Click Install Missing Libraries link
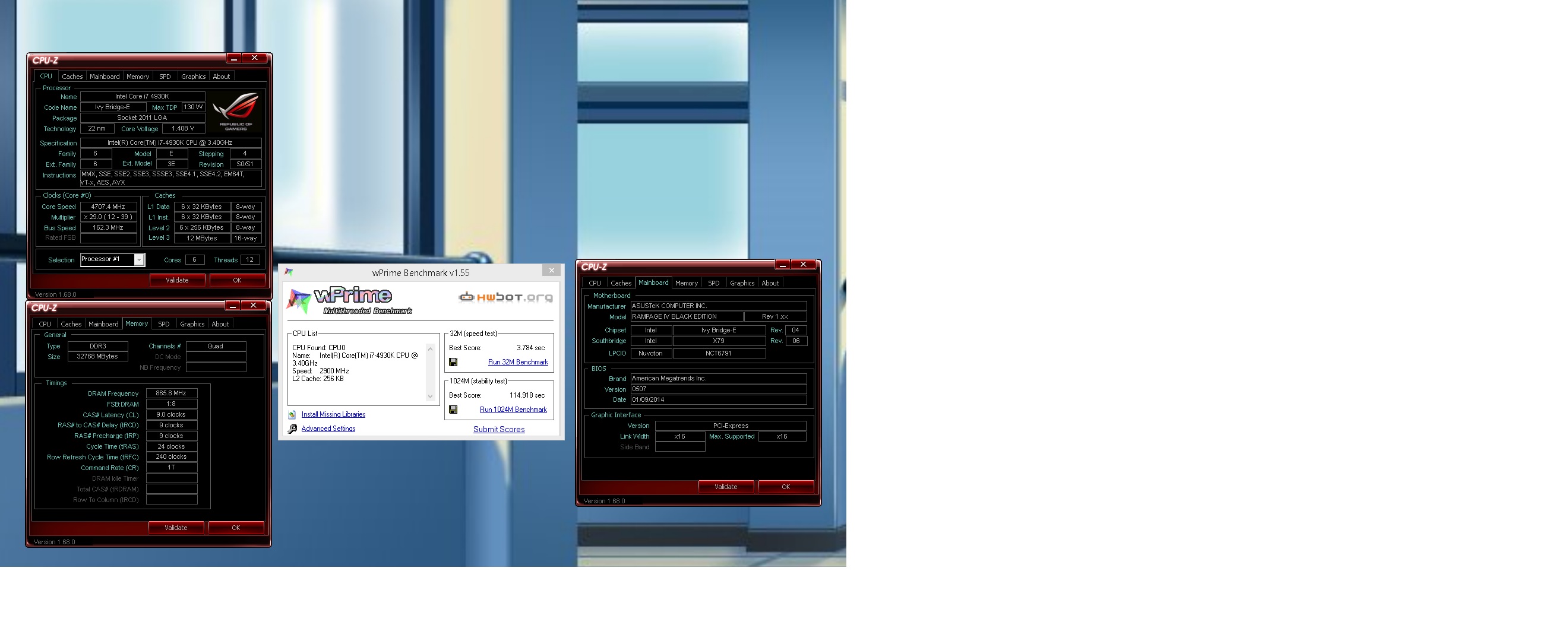 (x=334, y=415)
